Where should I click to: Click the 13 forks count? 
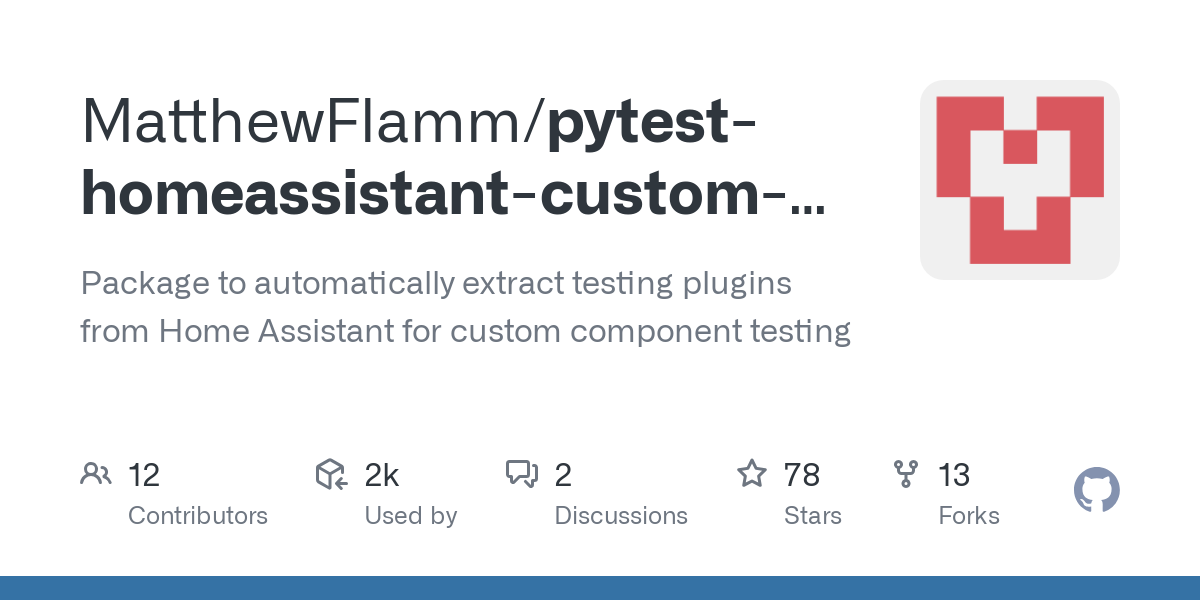(954, 475)
